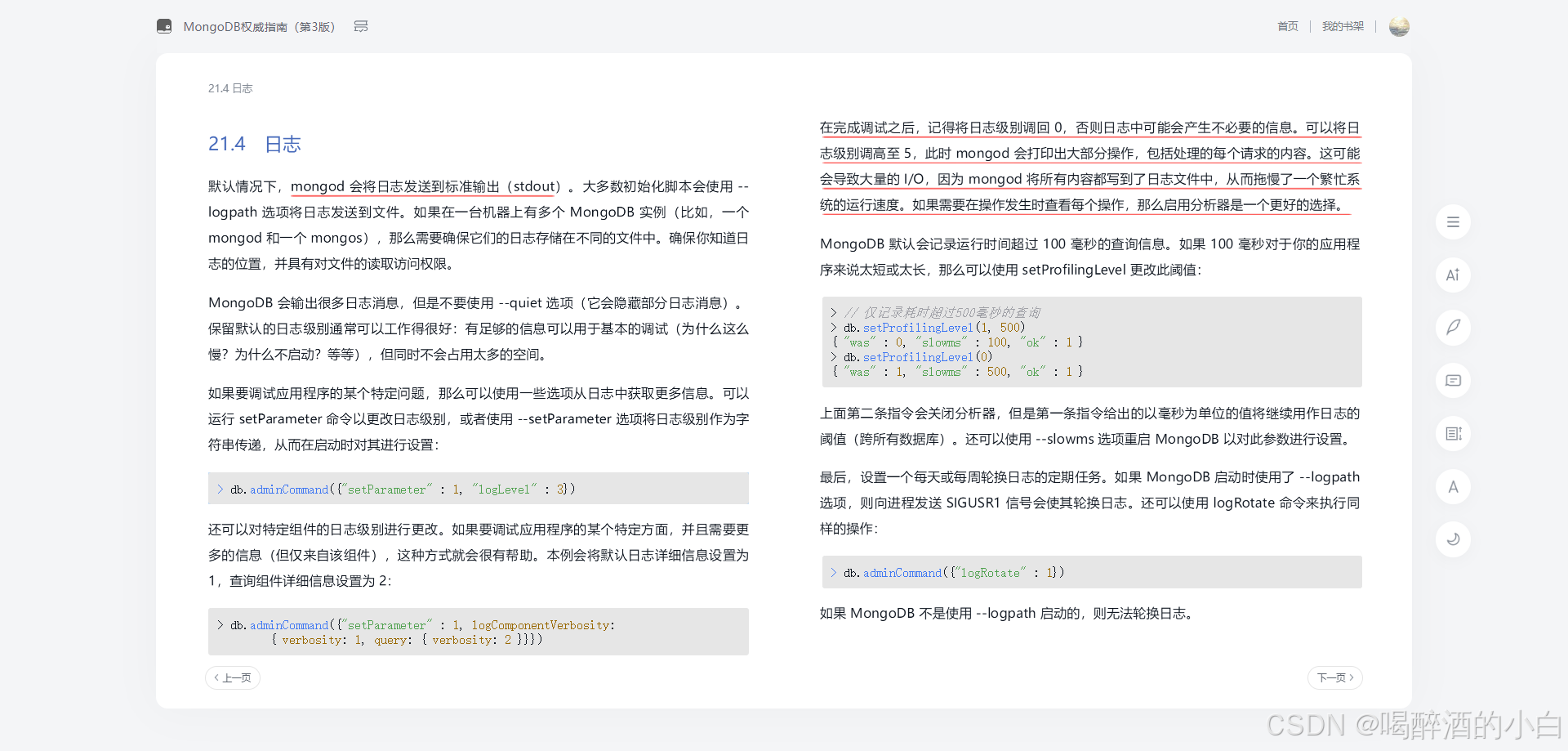Click paragraph starting 'MongoDB 默认会记录运行时间'
The height and width of the screenshot is (751, 1568).
pos(1090,257)
